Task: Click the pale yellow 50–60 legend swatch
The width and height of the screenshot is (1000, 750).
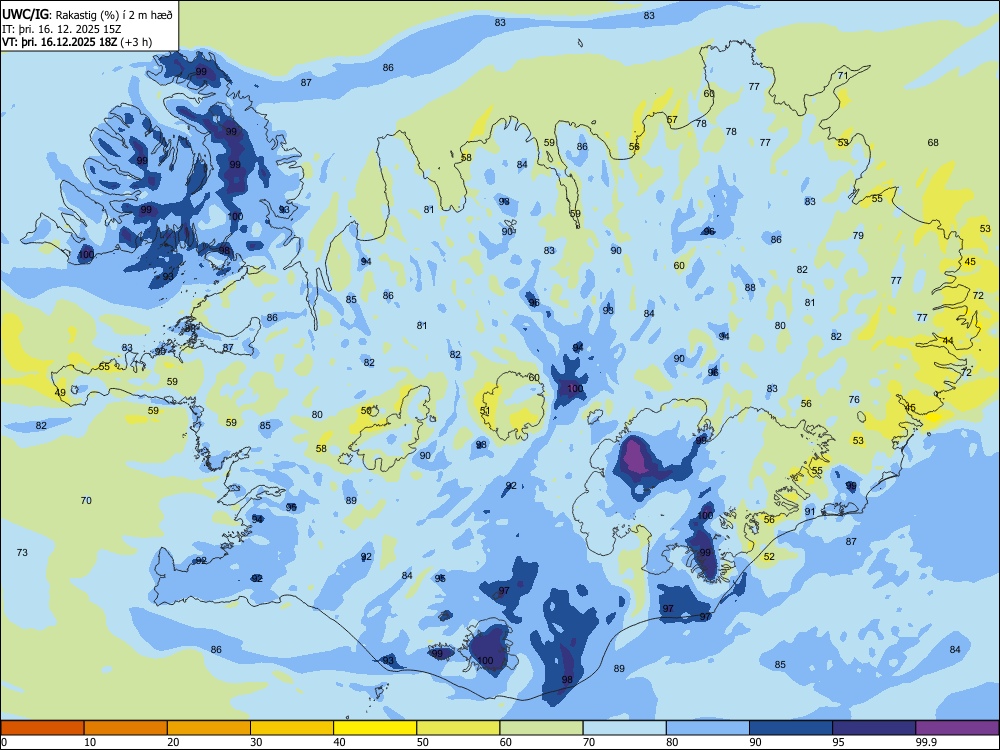Action: coord(458,728)
